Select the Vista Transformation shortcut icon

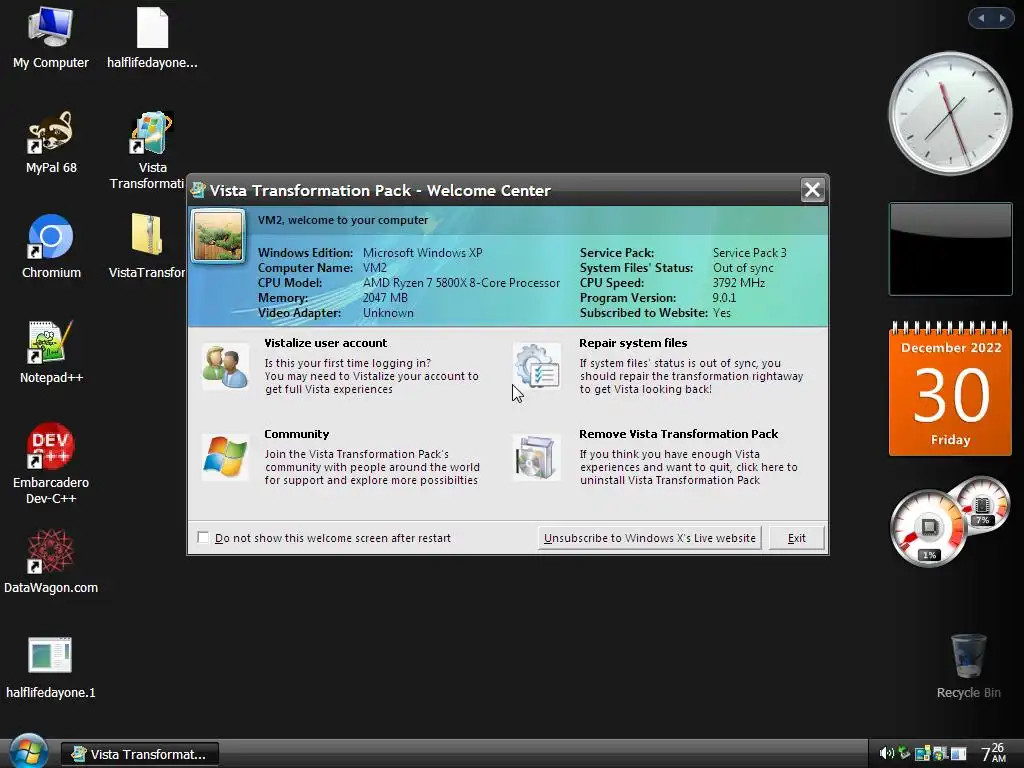(x=152, y=150)
